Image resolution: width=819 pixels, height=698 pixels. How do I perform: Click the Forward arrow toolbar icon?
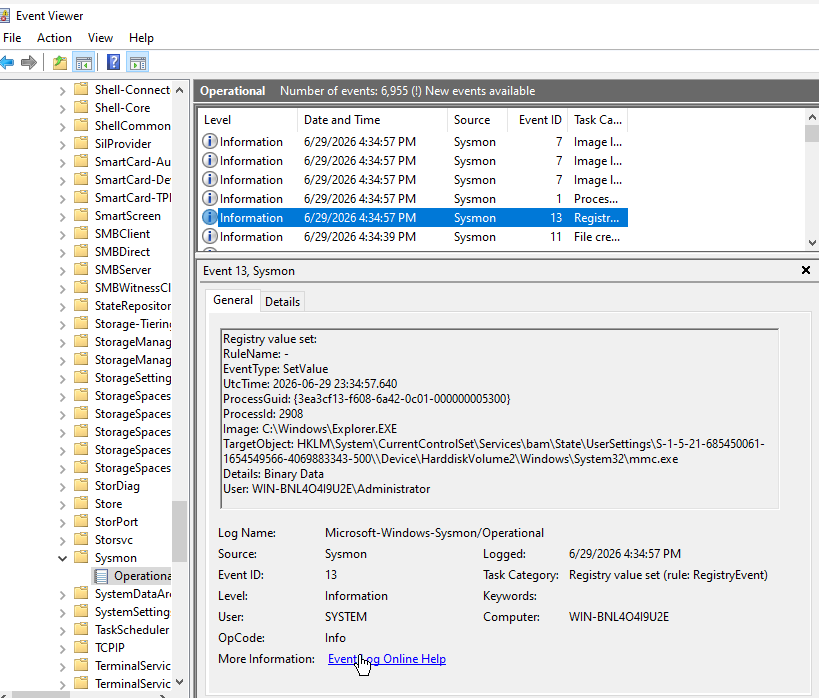coord(29,63)
